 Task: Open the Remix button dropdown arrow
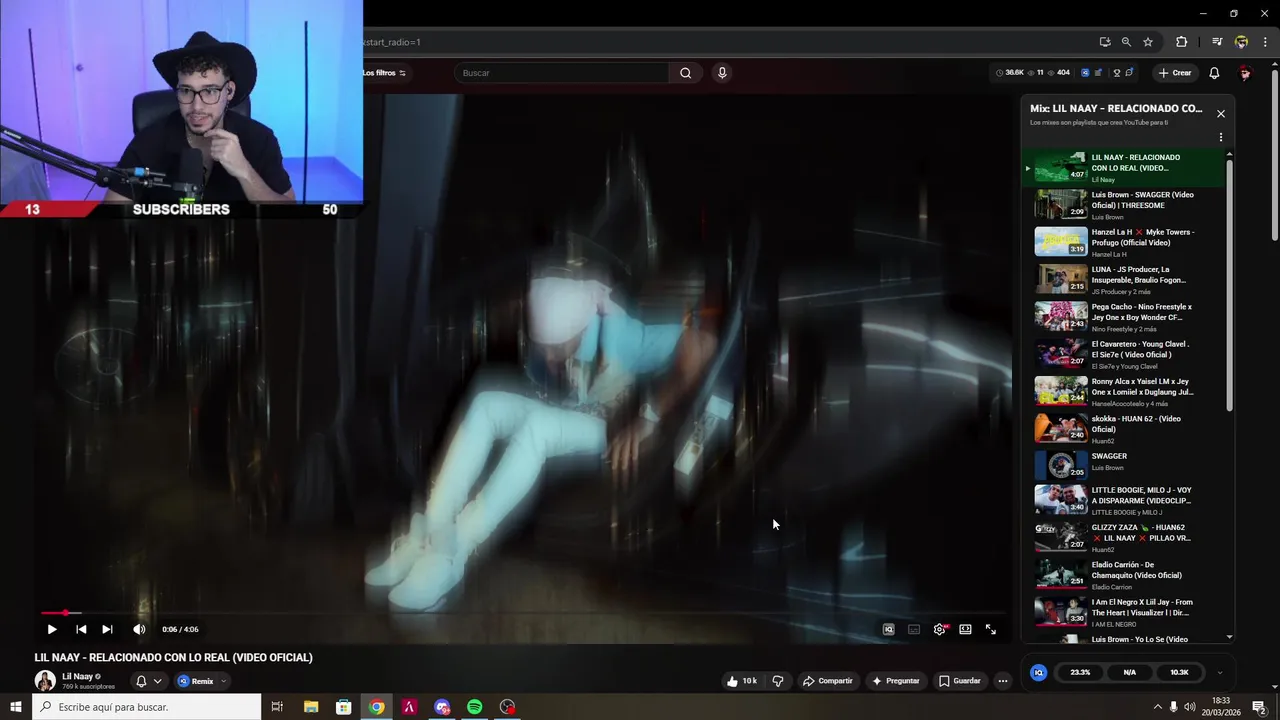[223, 681]
